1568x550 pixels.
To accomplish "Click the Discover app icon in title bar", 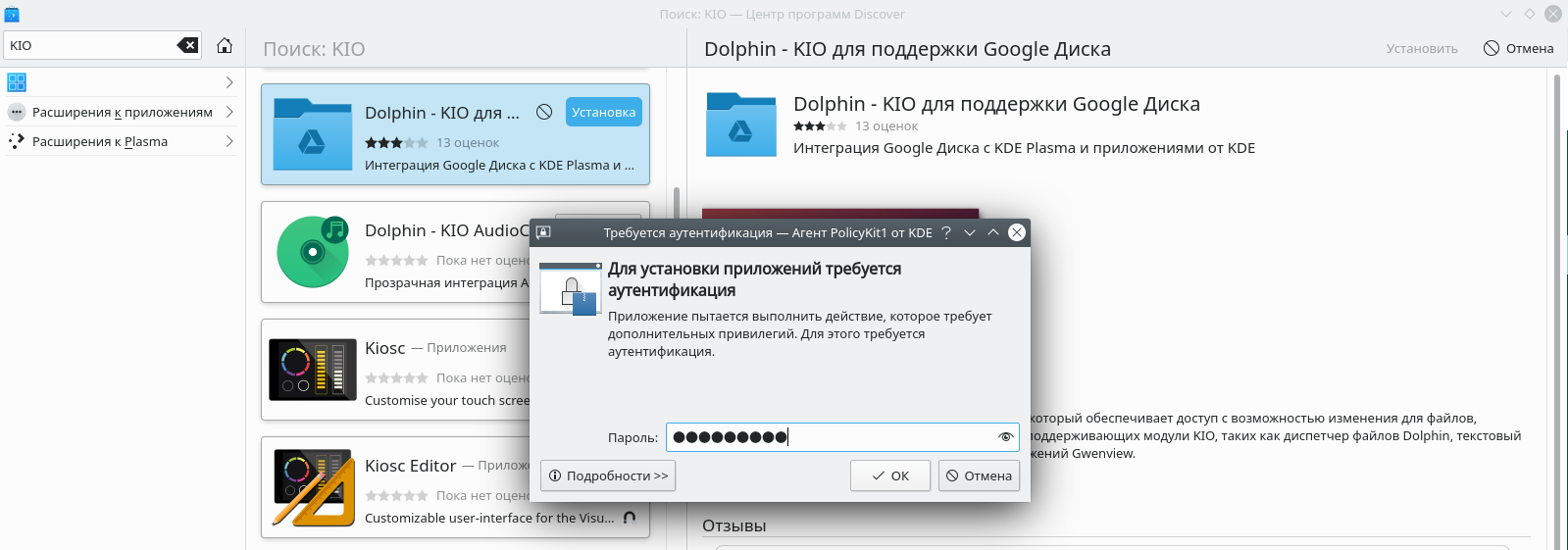I will pyautogui.click(x=12, y=14).
